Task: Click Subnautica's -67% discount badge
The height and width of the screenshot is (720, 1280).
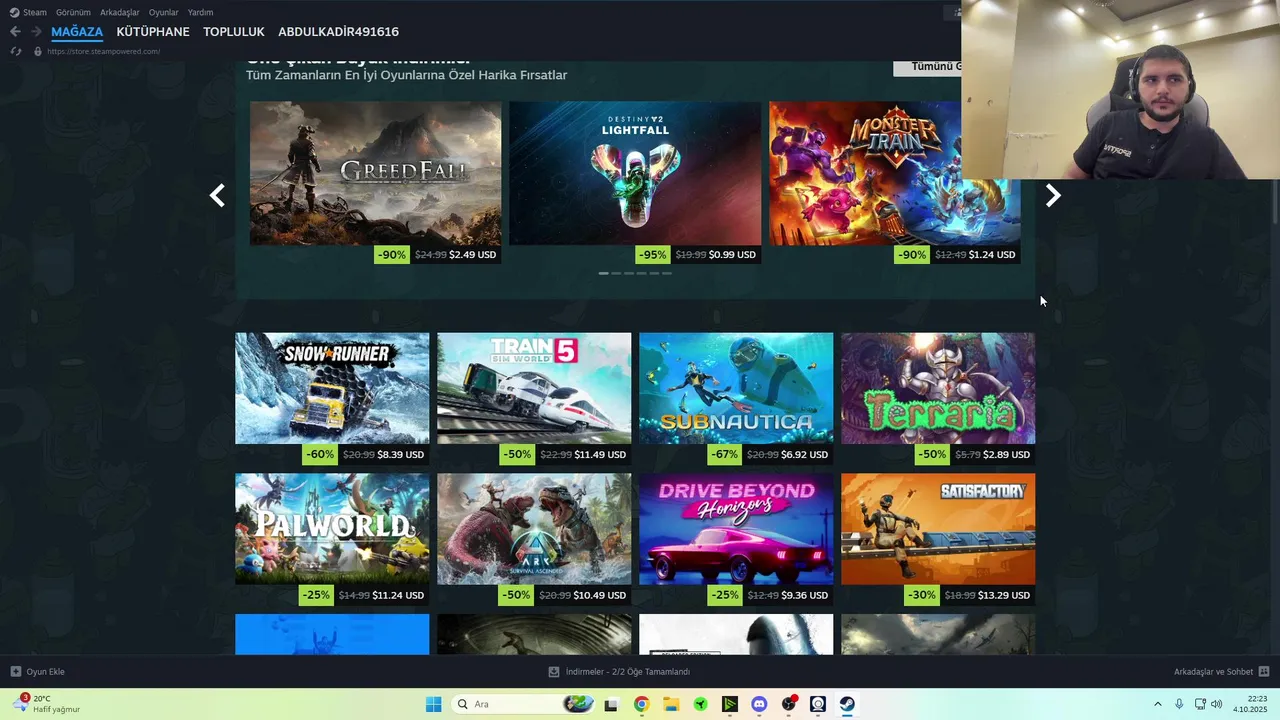Action: pyautogui.click(x=724, y=455)
